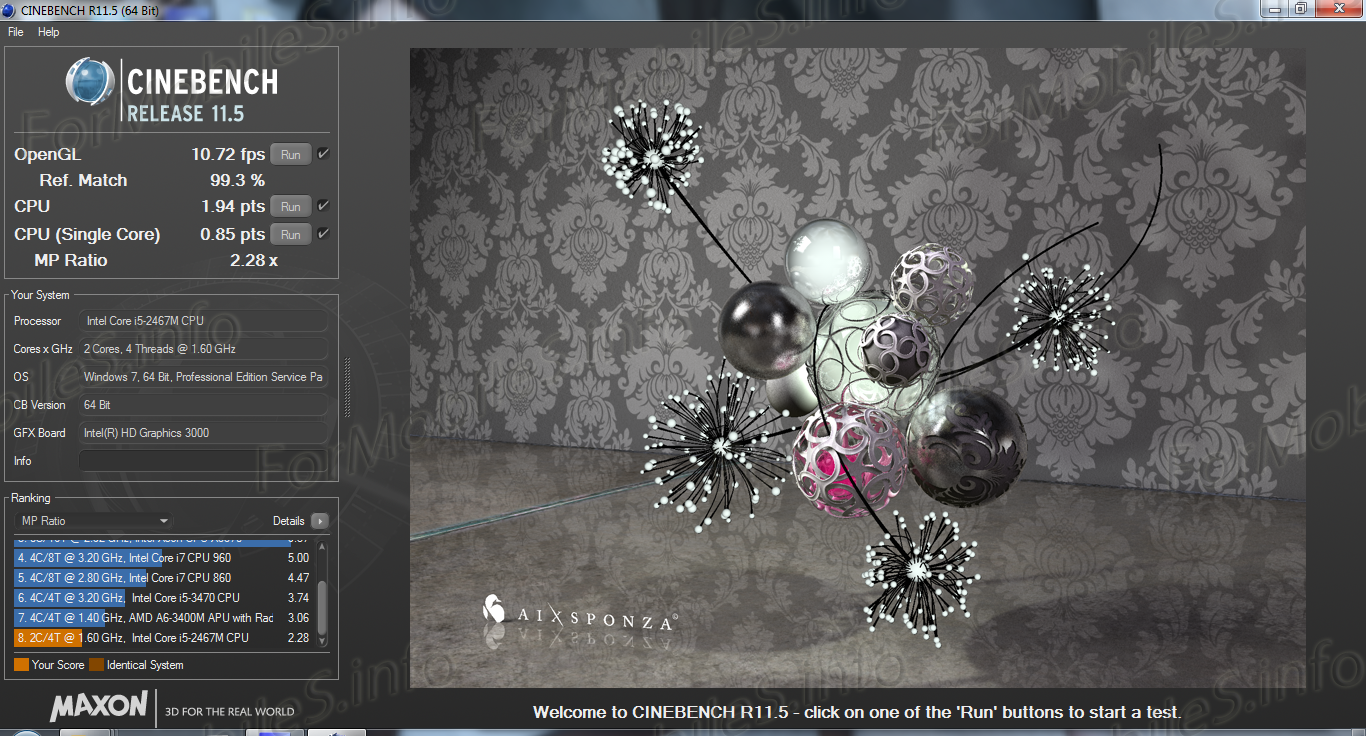The width and height of the screenshot is (1366, 736).
Task: Click the Cinebench app icon in title bar
Action: (x=10, y=10)
